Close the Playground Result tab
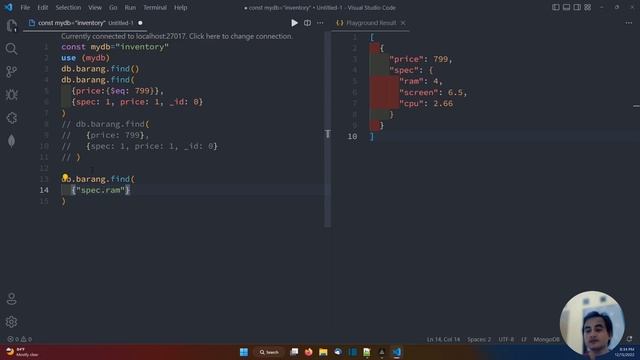The image size is (640, 360). [403, 23]
